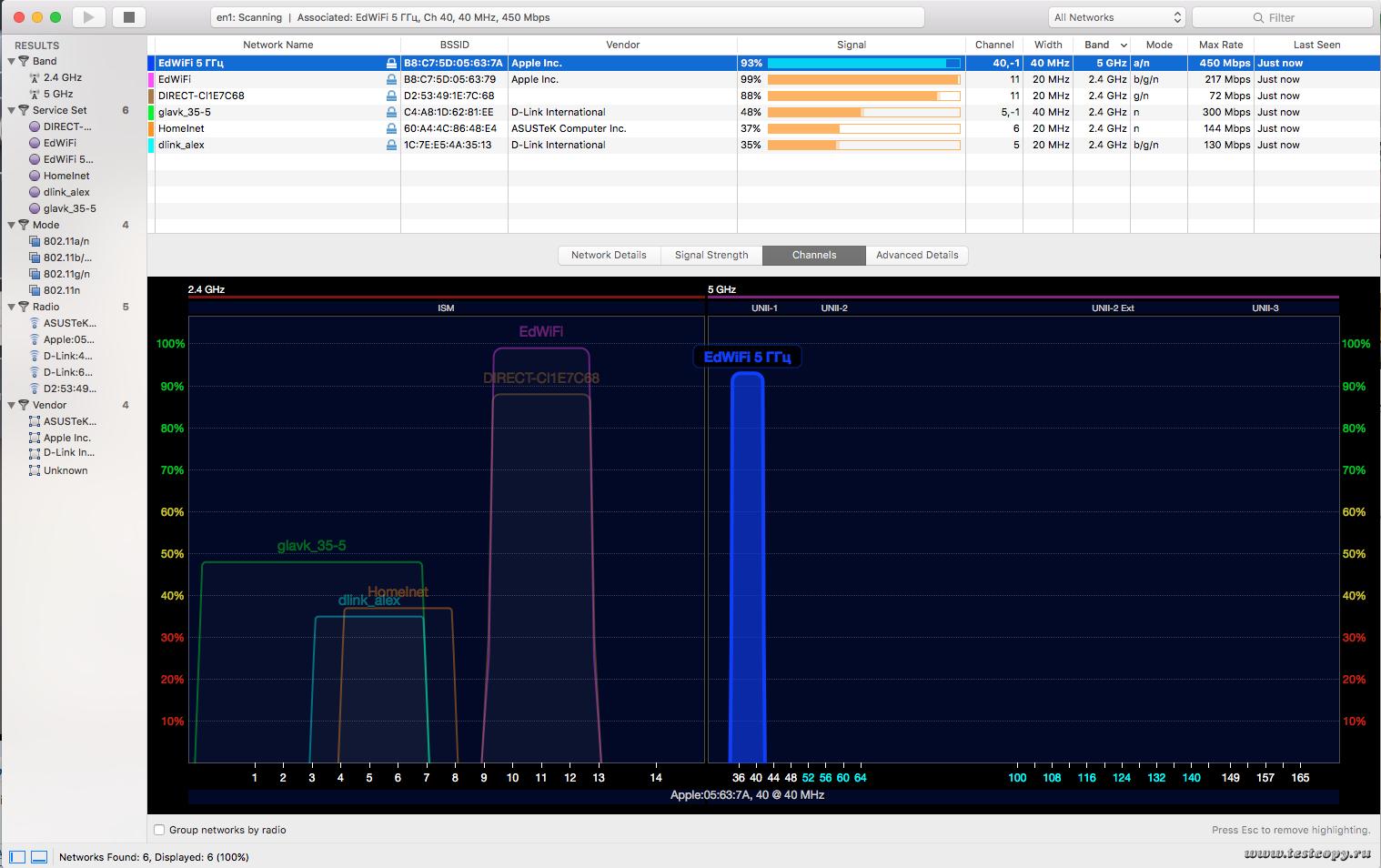Select the Unknown vendor icon
The height and width of the screenshot is (868, 1381).
coord(35,470)
